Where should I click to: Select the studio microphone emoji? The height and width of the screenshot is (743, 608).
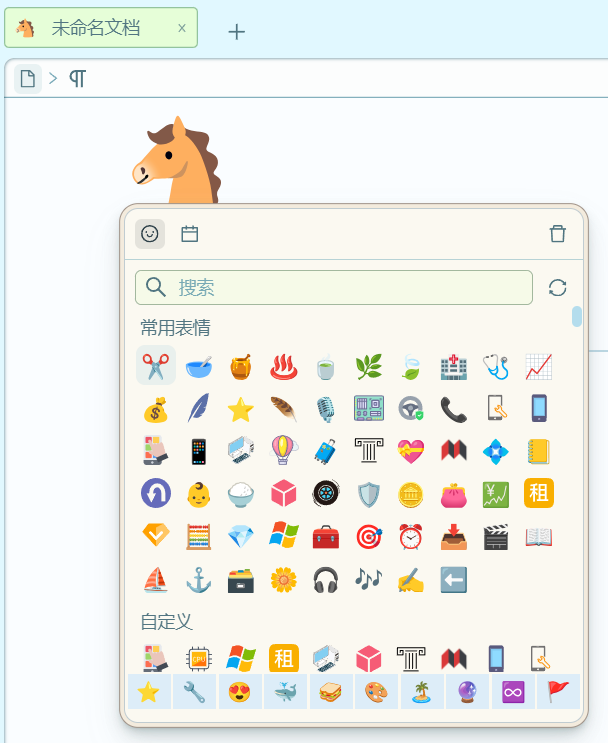pos(326,409)
